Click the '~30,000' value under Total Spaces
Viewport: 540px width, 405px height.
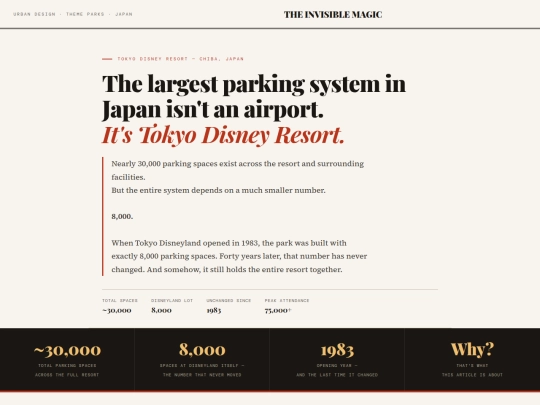[117, 310]
